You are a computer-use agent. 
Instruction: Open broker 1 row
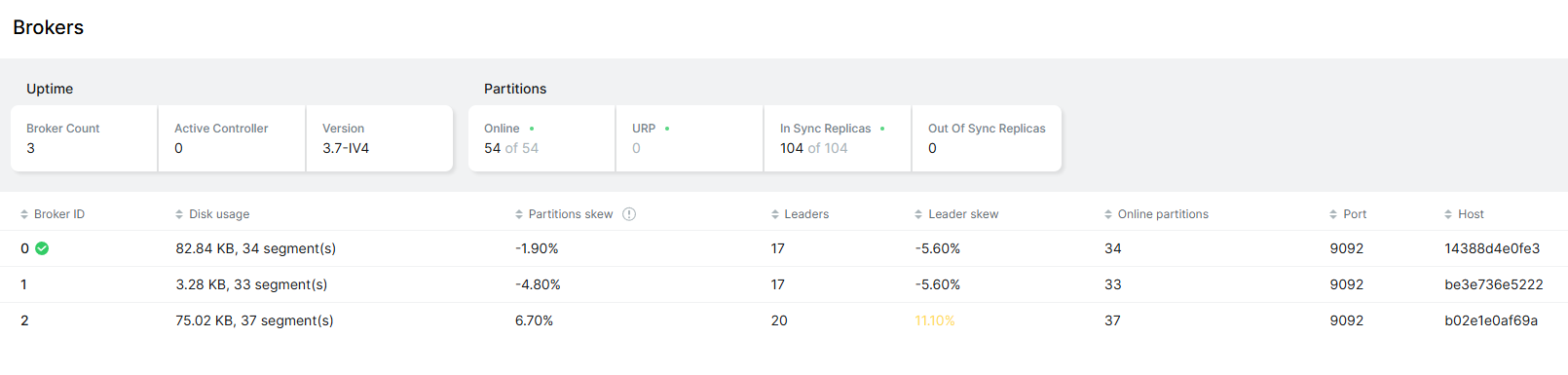coord(784,284)
